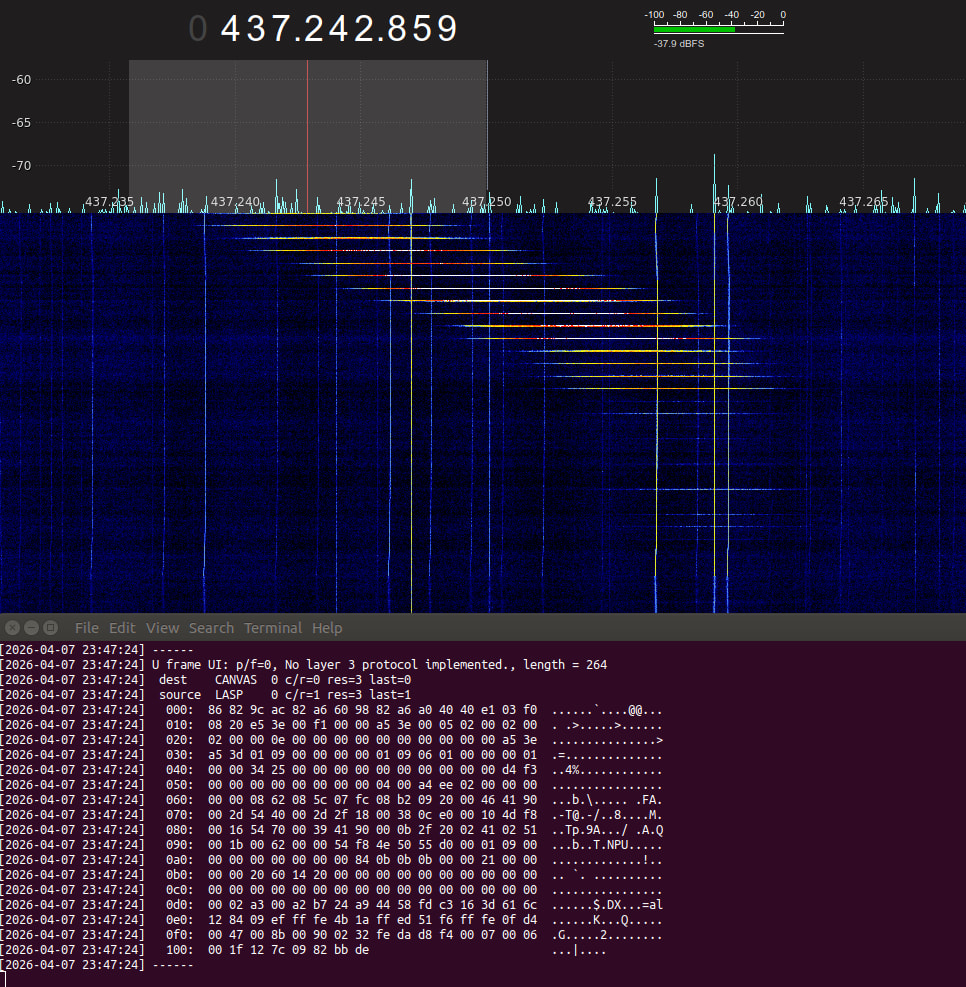Maximize the terminal window

(51, 628)
